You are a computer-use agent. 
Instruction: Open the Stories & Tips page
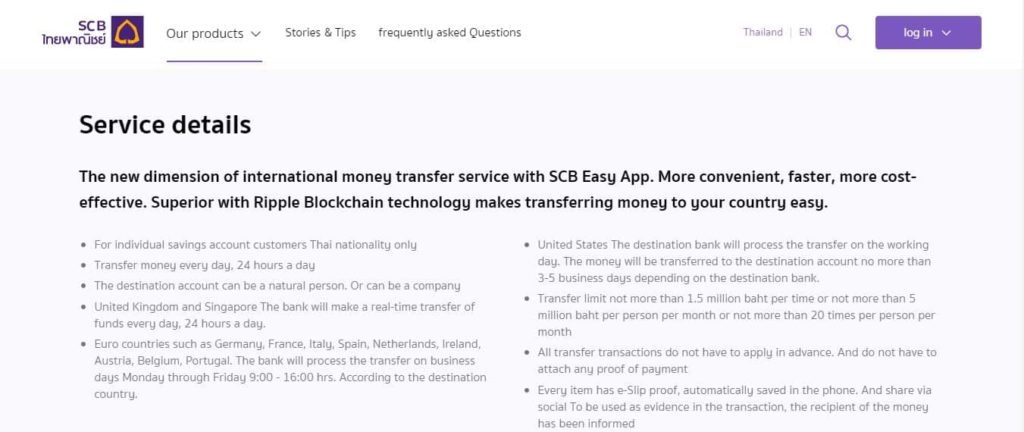point(320,32)
